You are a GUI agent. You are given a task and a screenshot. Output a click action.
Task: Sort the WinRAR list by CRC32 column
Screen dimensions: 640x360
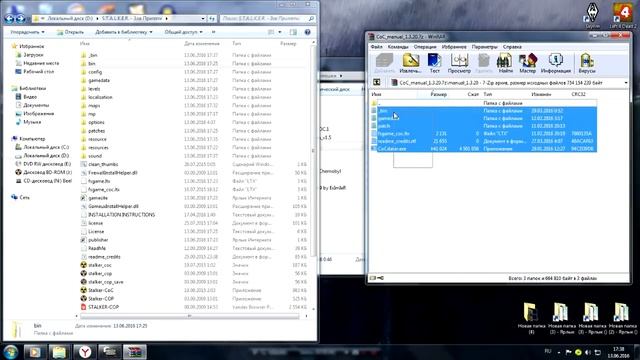(578, 94)
